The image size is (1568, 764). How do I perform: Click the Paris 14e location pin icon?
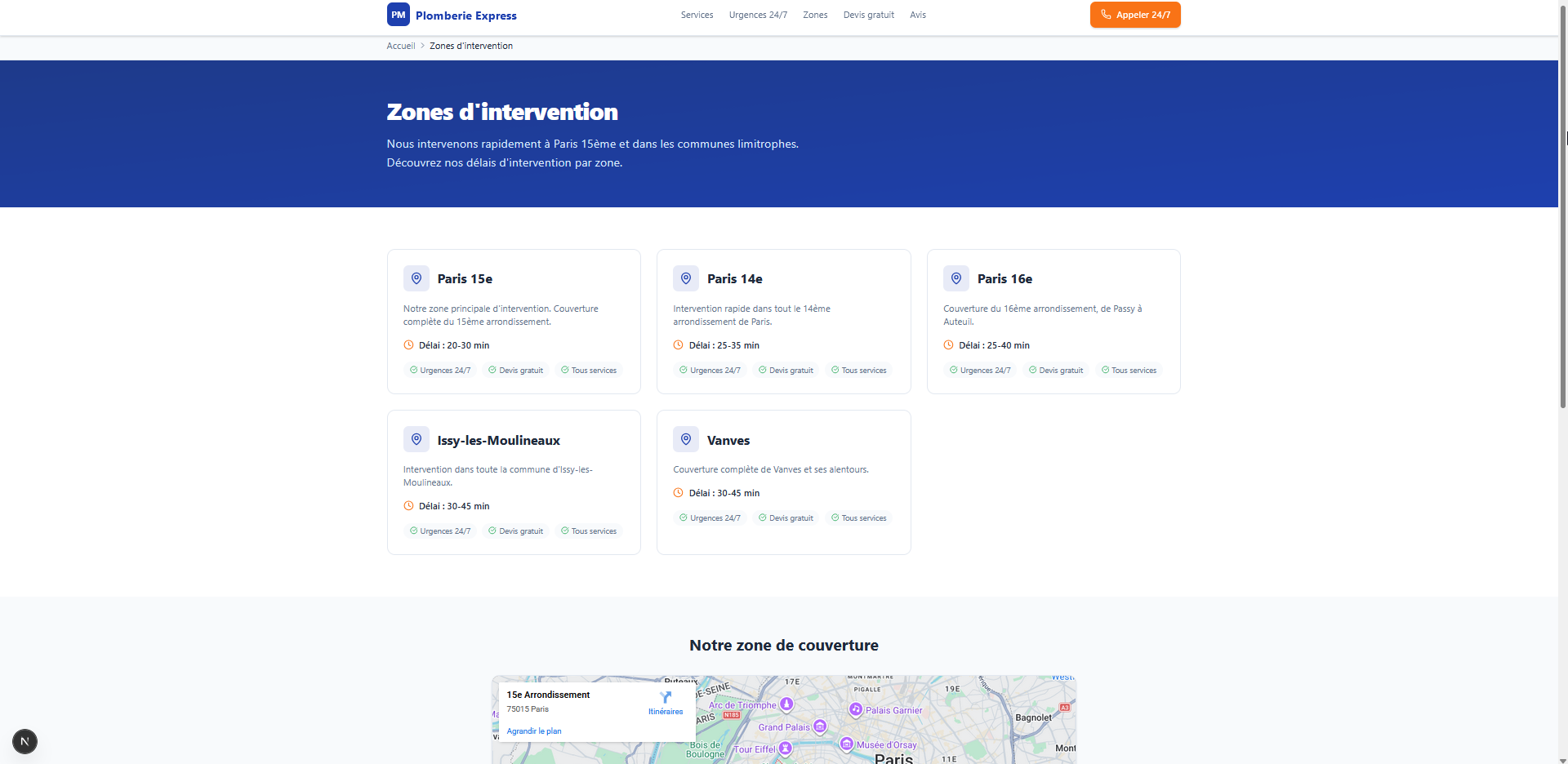686,278
